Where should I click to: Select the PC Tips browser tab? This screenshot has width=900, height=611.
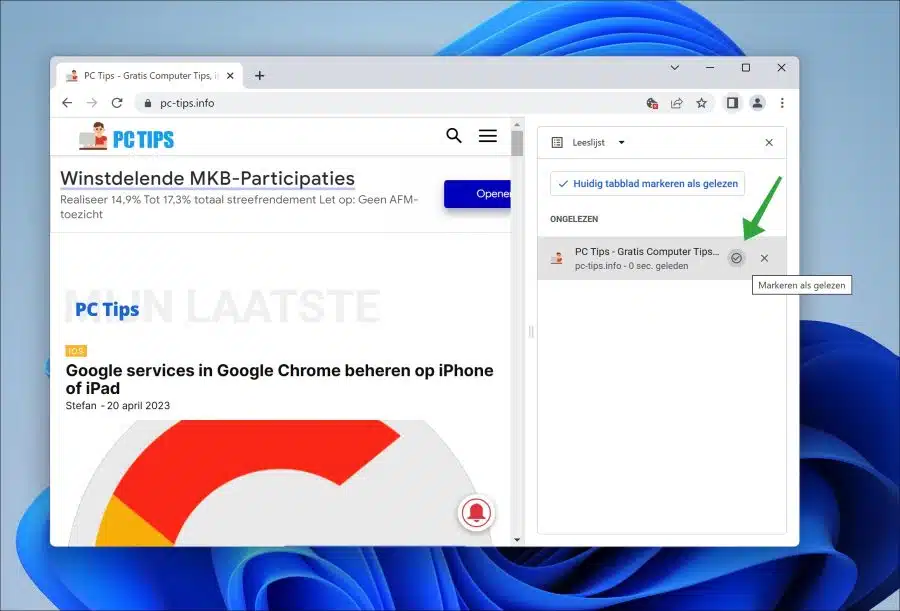pyautogui.click(x=149, y=76)
